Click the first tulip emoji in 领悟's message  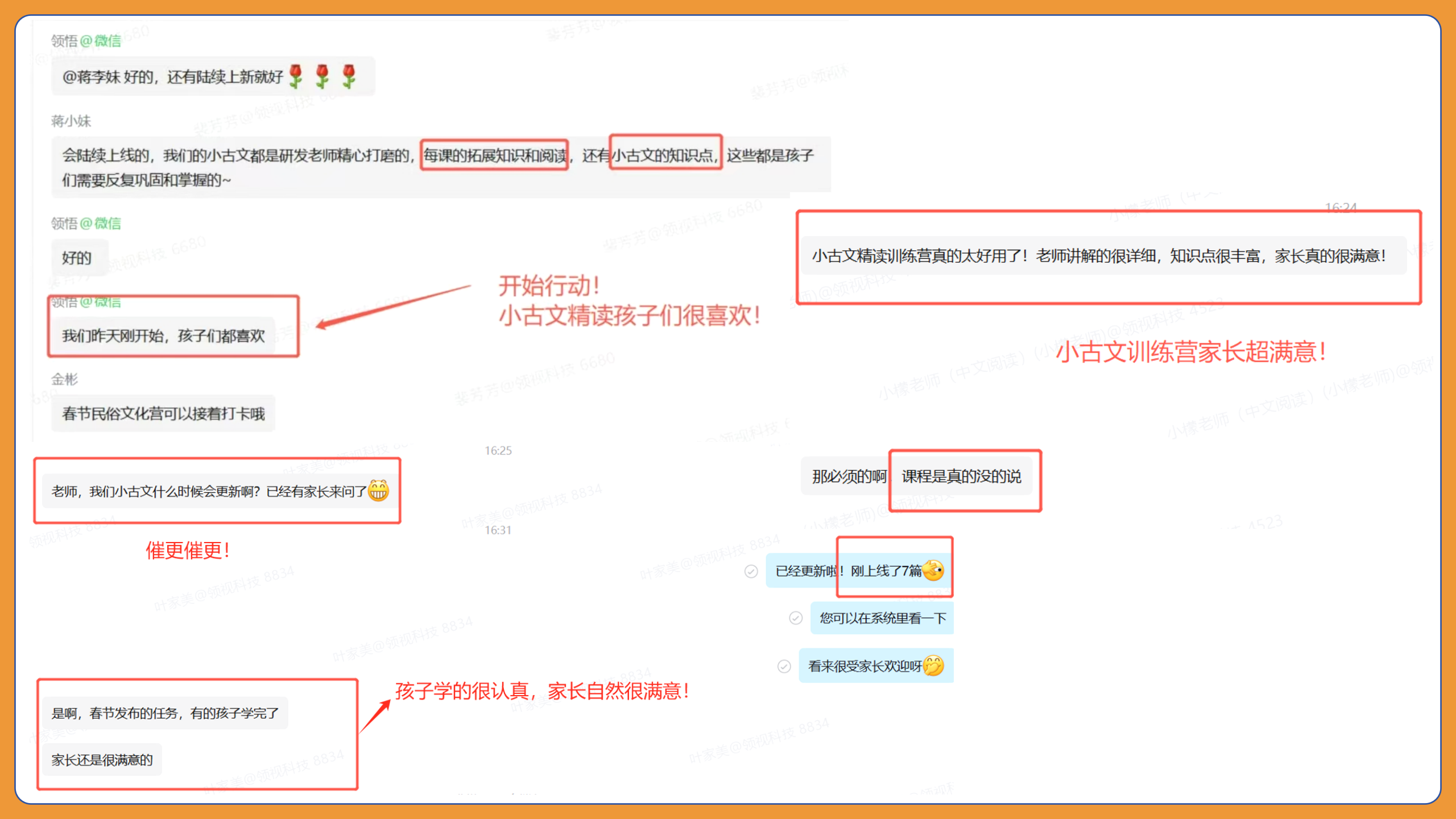[x=296, y=76]
